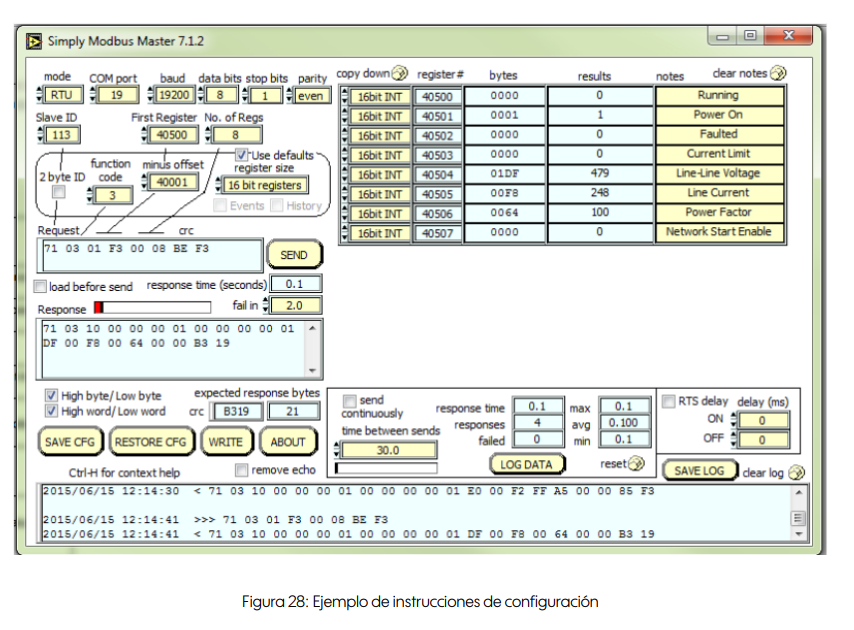
Task: Click bytes value 01DF
Action: [x=504, y=174]
